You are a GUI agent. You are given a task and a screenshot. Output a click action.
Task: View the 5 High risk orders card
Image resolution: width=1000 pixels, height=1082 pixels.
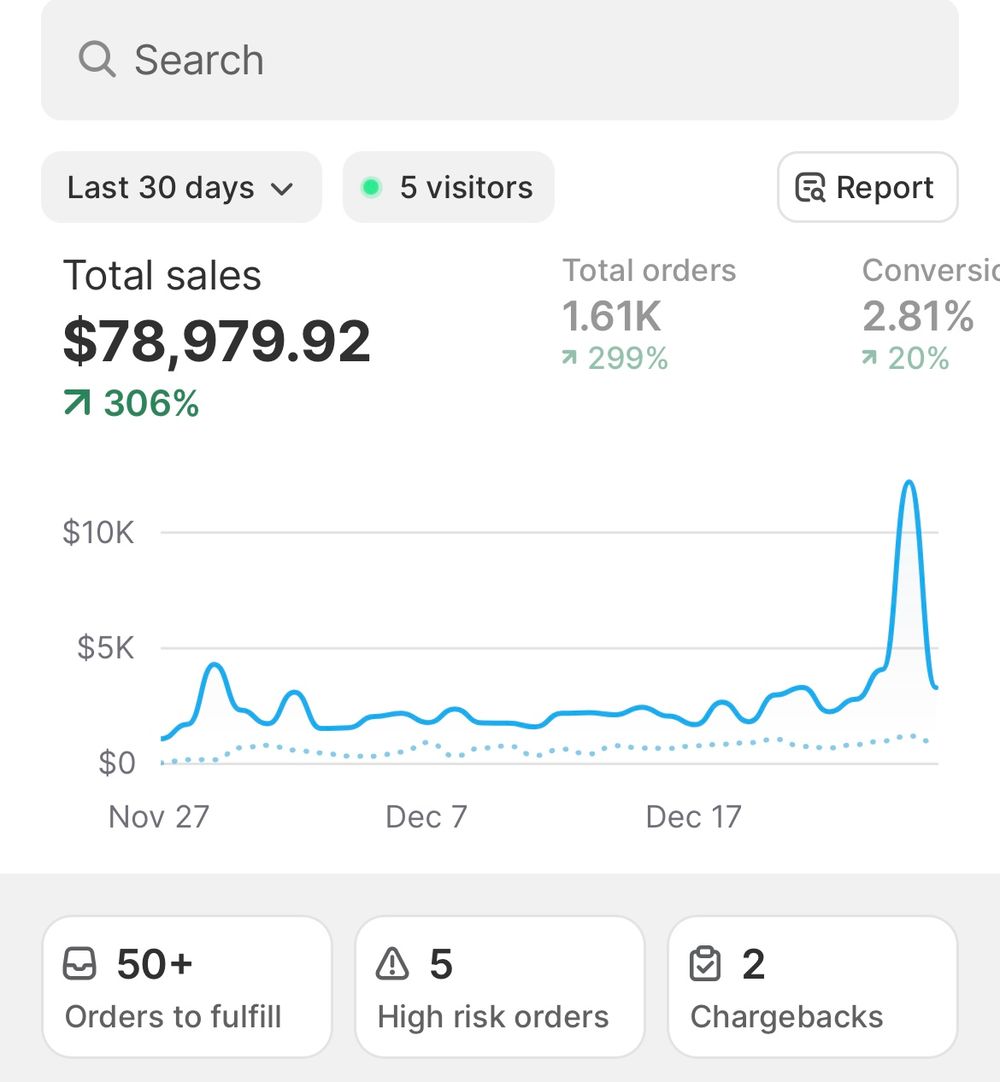[499, 987]
